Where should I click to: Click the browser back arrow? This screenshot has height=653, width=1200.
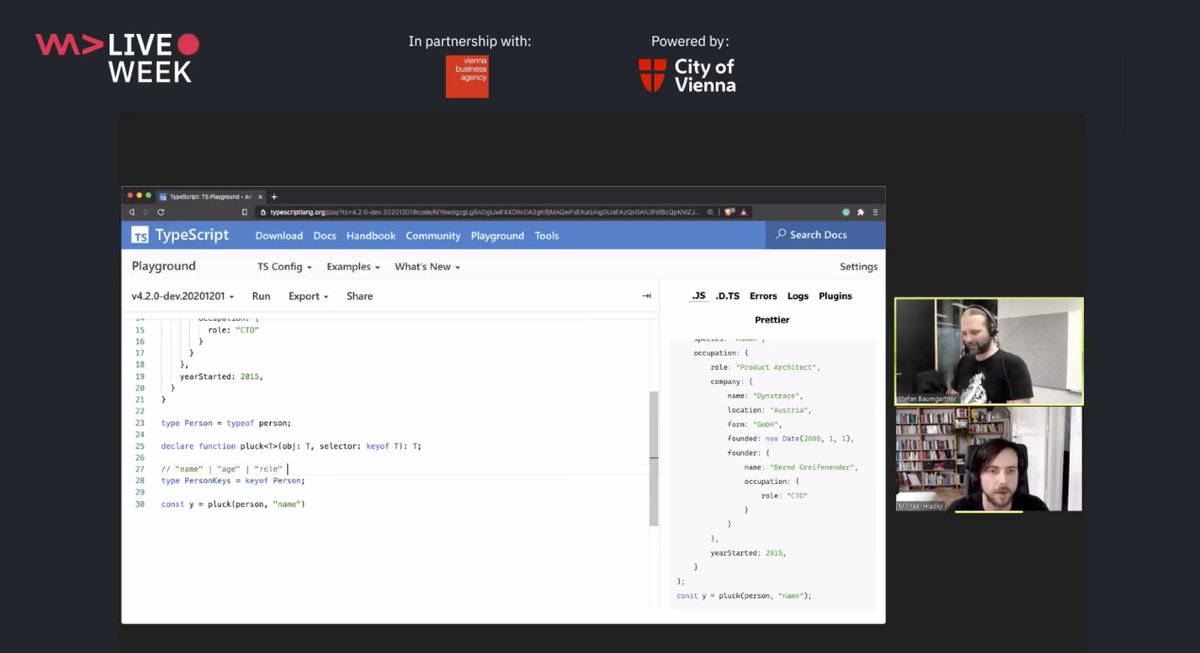pos(131,212)
